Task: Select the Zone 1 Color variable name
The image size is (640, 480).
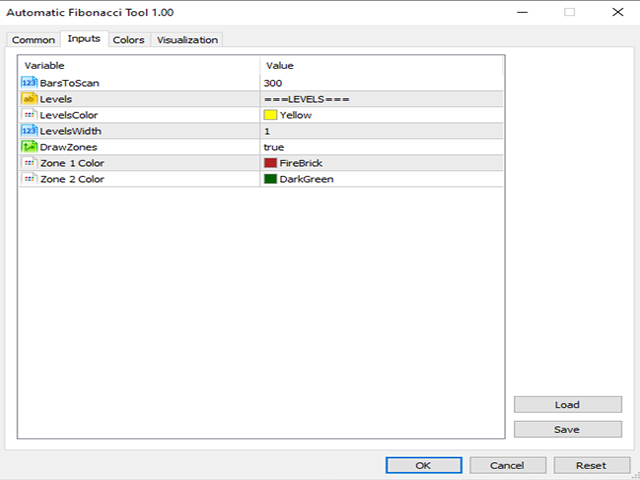Action: [72, 163]
